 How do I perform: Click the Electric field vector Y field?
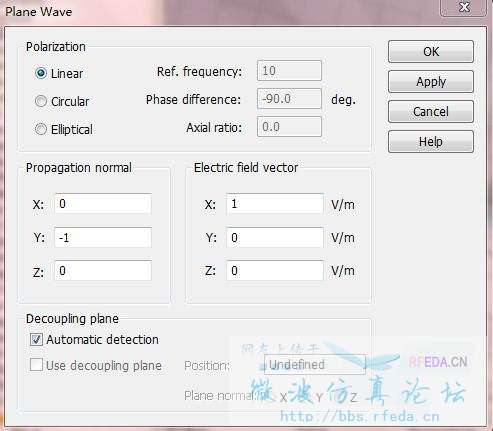[275, 237]
